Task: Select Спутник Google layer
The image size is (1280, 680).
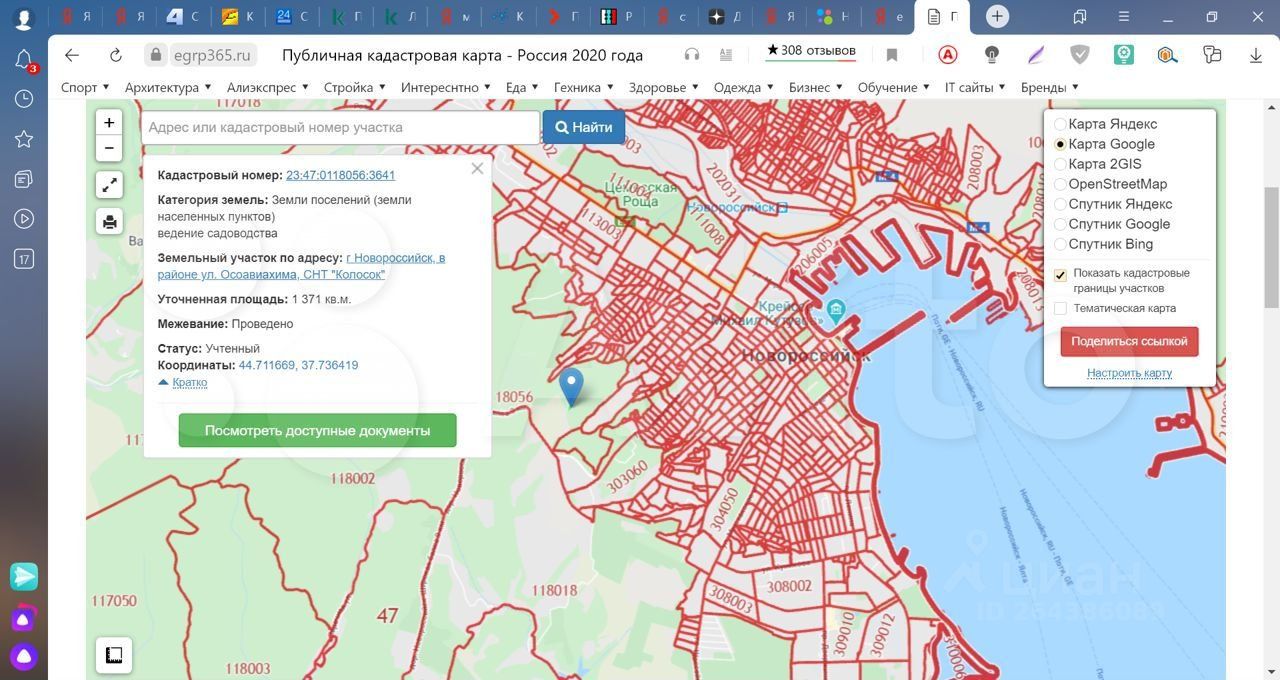Action: pyautogui.click(x=1061, y=224)
